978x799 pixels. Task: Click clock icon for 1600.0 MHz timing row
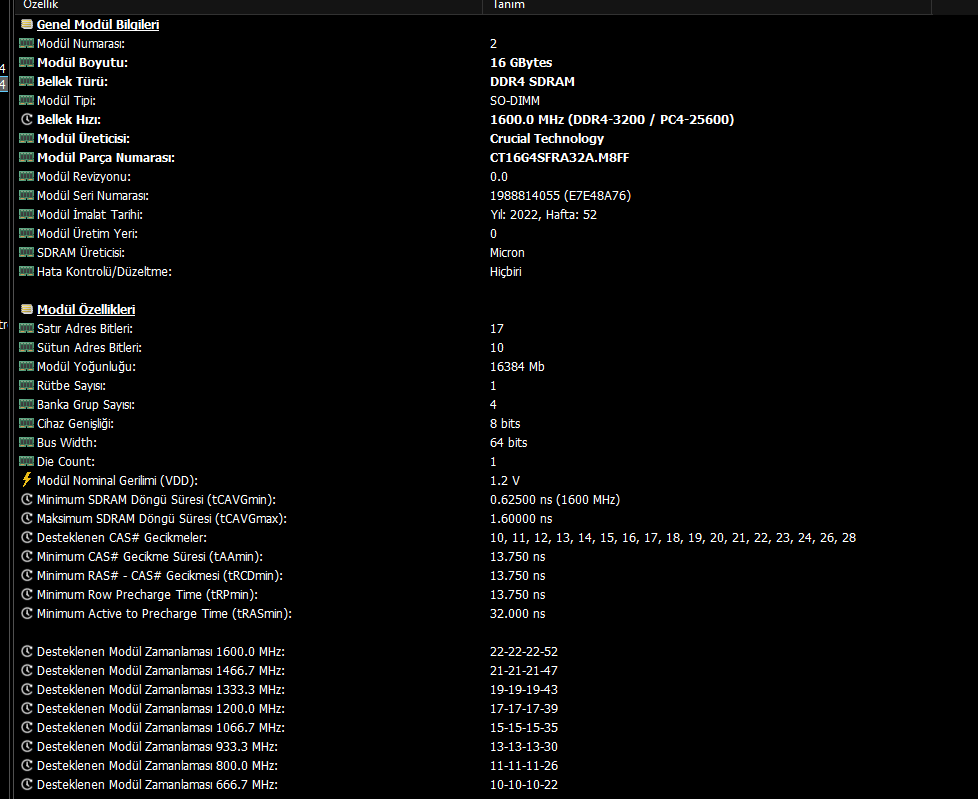pos(27,652)
